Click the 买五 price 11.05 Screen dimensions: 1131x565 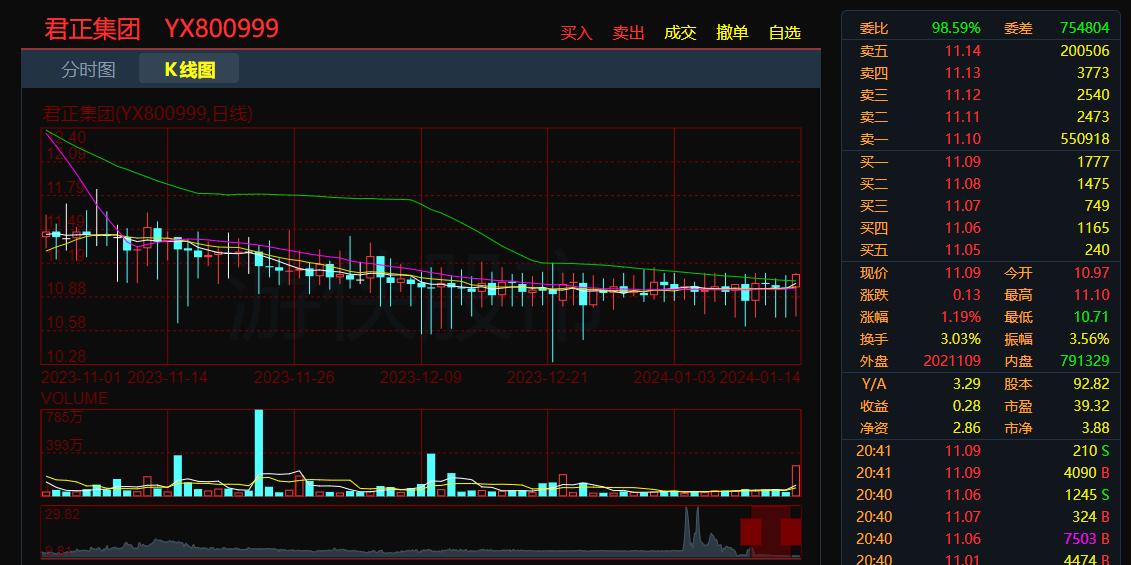(963, 250)
